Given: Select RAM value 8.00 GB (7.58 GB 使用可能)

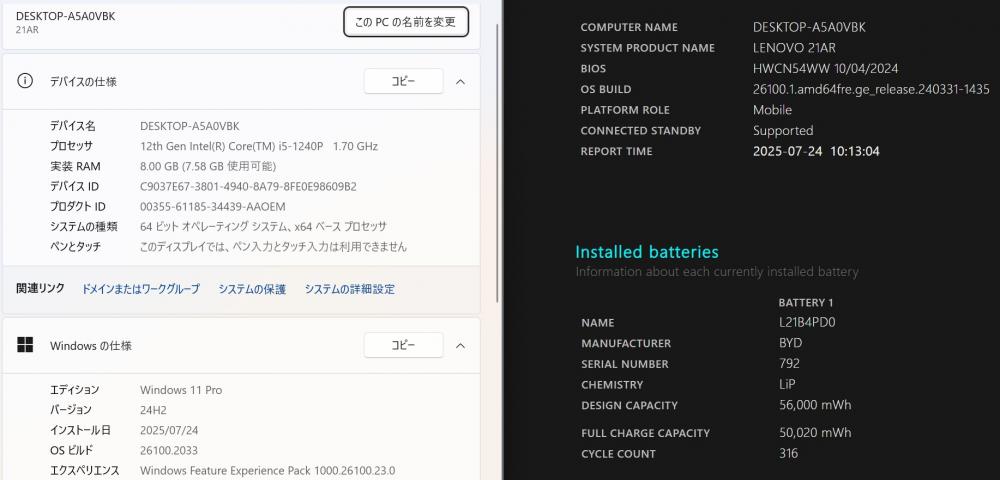Looking at the screenshot, I should pos(208,166).
